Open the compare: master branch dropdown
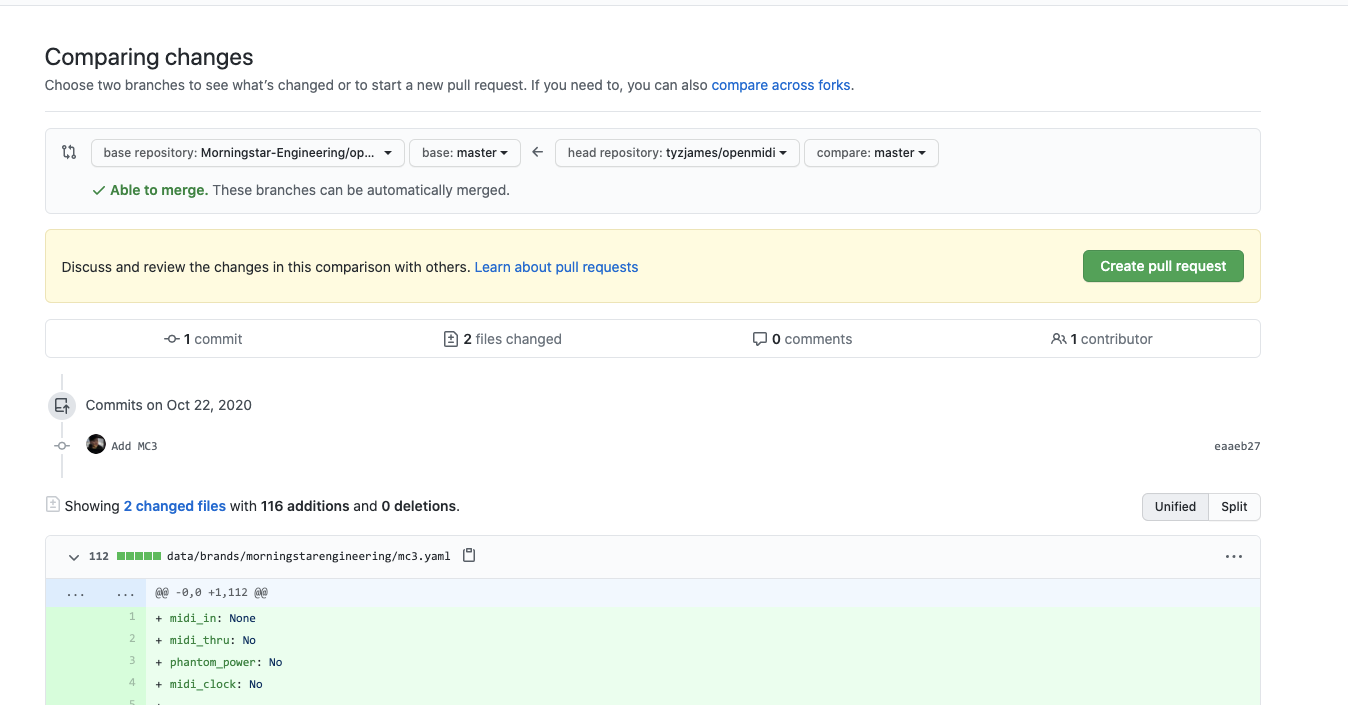1348x705 pixels. click(x=870, y=153)
